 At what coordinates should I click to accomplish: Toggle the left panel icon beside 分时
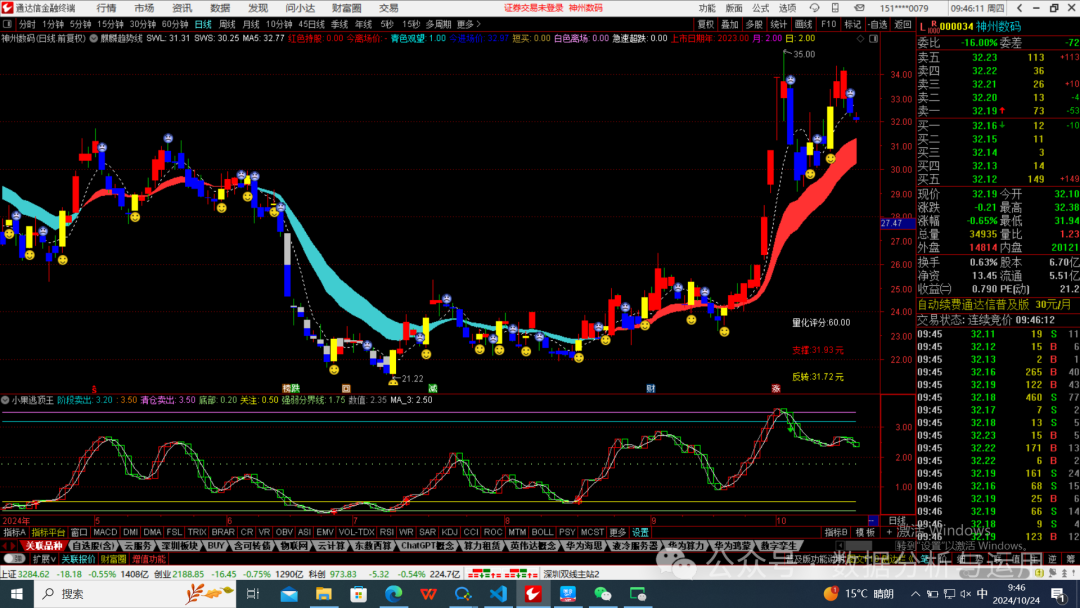(x=8, y=24)
